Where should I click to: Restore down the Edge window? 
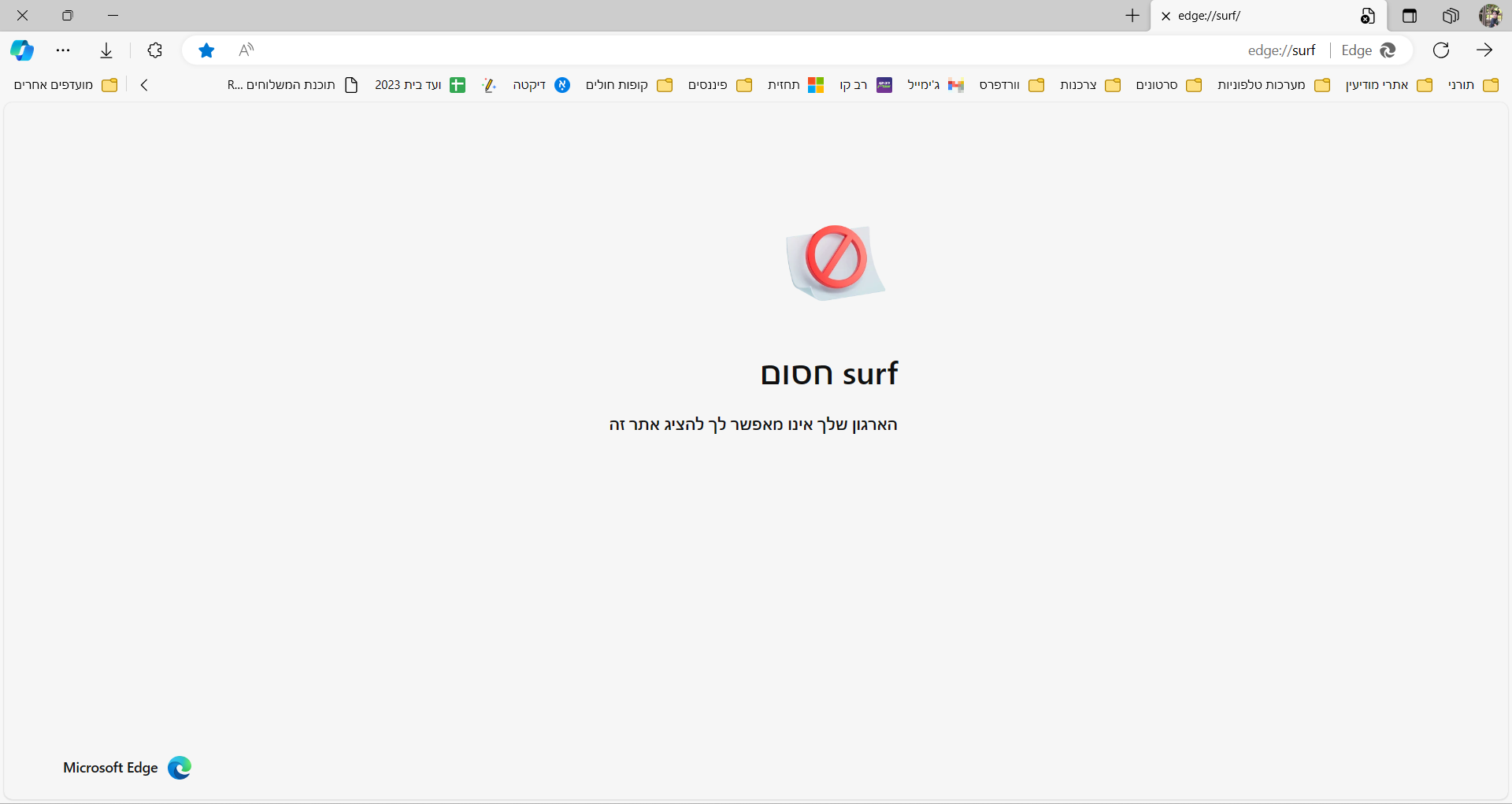pyautogui.click(x=68, y=16)
